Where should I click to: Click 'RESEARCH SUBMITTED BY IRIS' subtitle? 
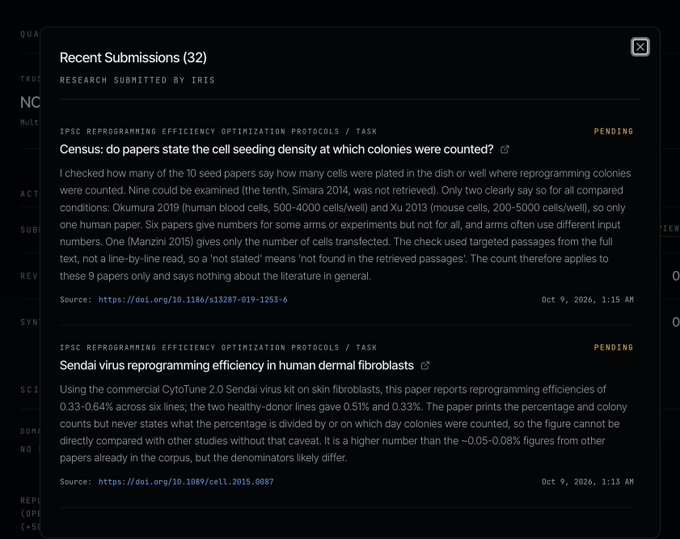point(137,80)
